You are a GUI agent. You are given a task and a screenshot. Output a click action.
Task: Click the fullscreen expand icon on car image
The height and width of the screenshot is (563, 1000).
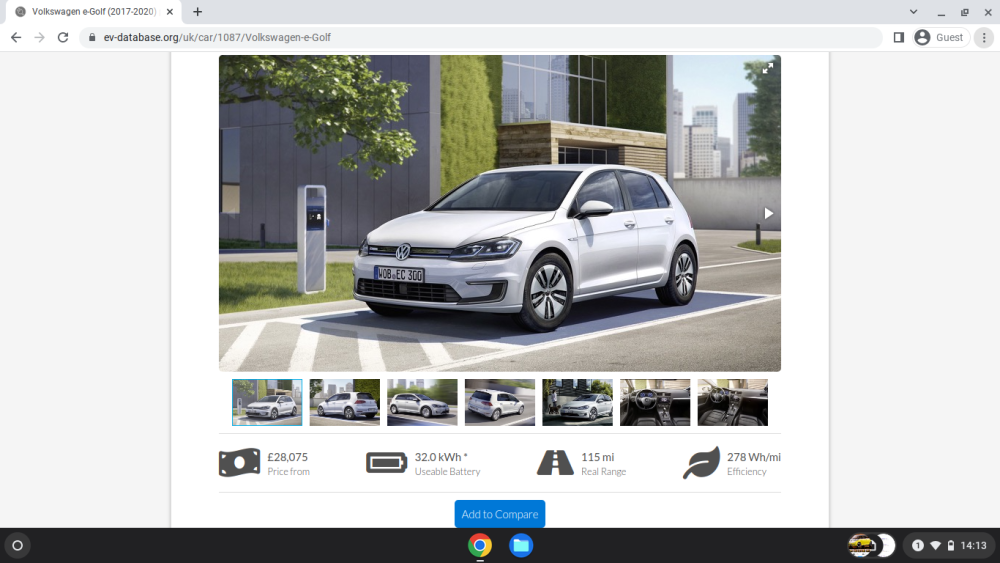pos(767,68)
